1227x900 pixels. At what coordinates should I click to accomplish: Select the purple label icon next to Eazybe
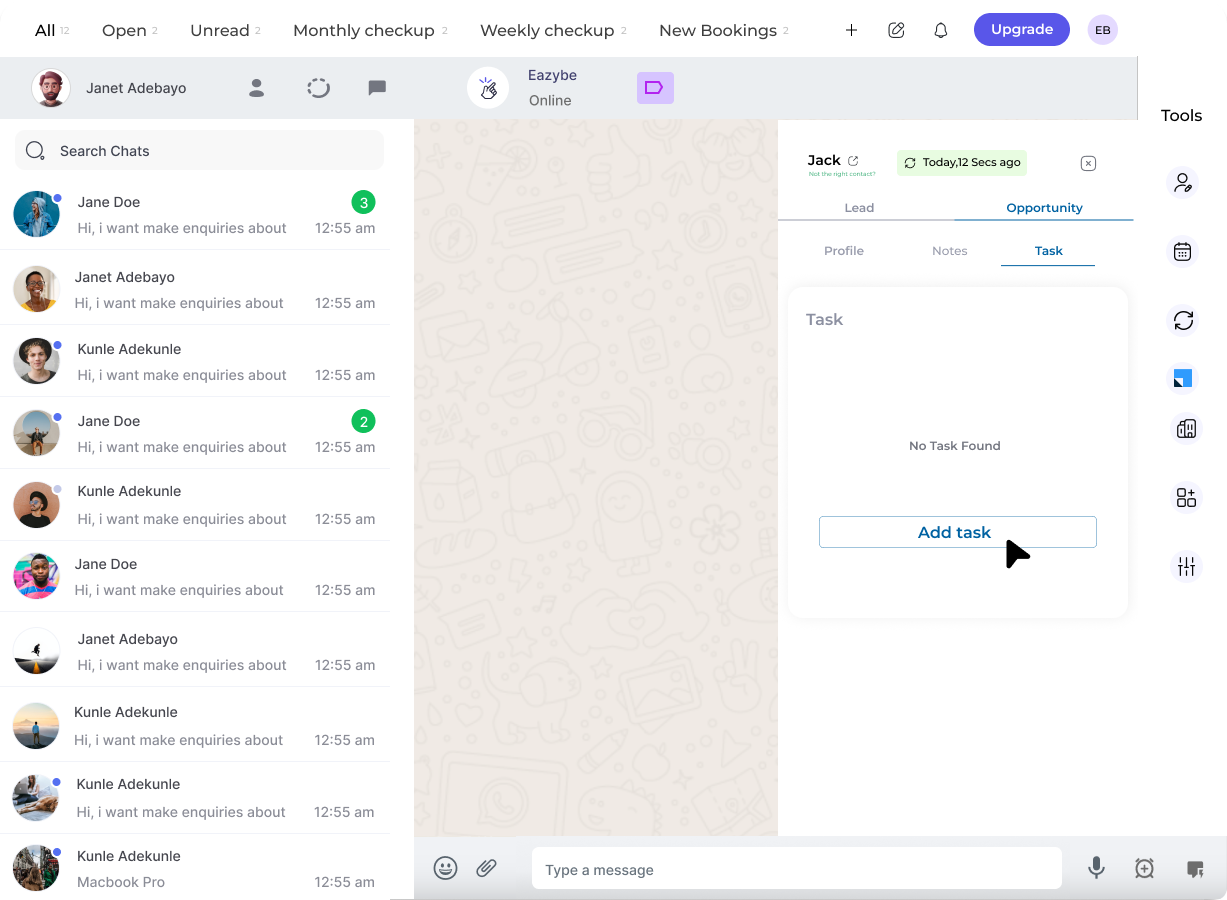click(655, 88)
